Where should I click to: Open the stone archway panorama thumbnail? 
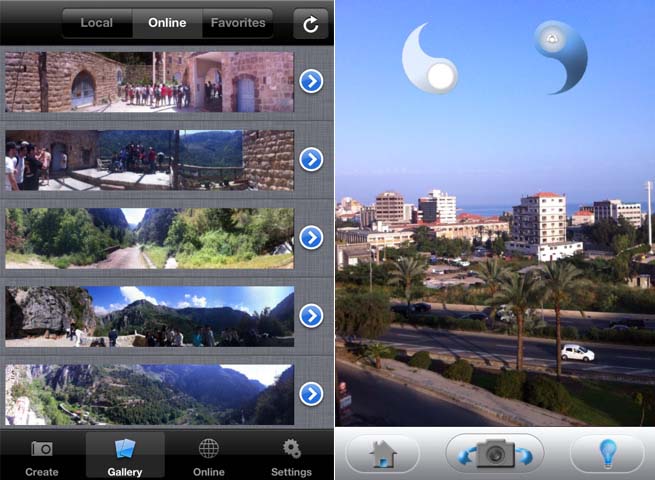click(149, 82)
